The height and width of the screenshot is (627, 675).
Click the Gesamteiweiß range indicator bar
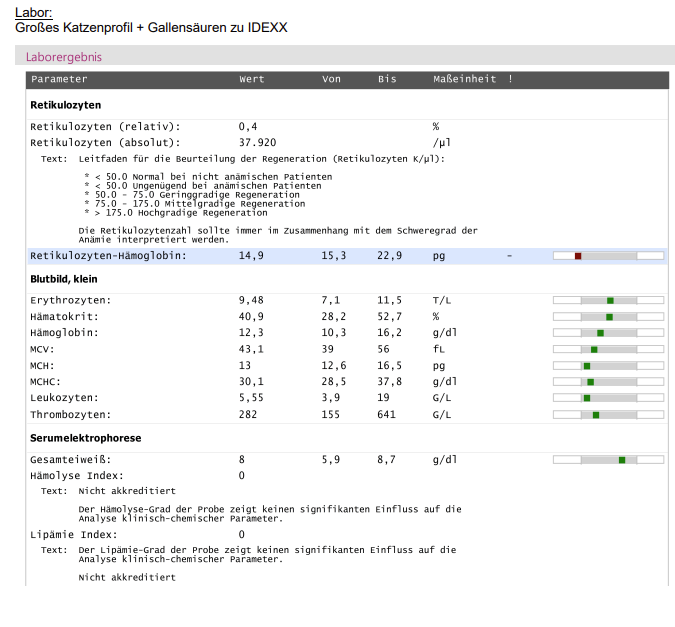(x=608, y=460)
